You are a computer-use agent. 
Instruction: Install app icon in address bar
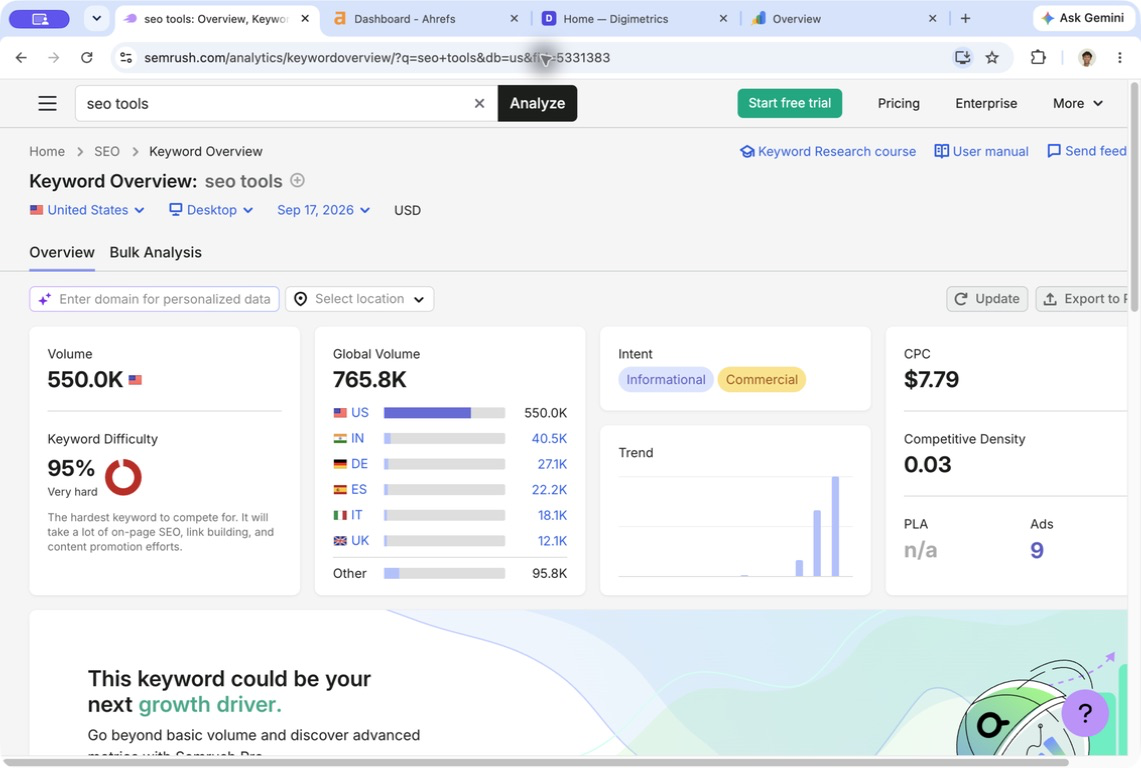pos(962,58)
